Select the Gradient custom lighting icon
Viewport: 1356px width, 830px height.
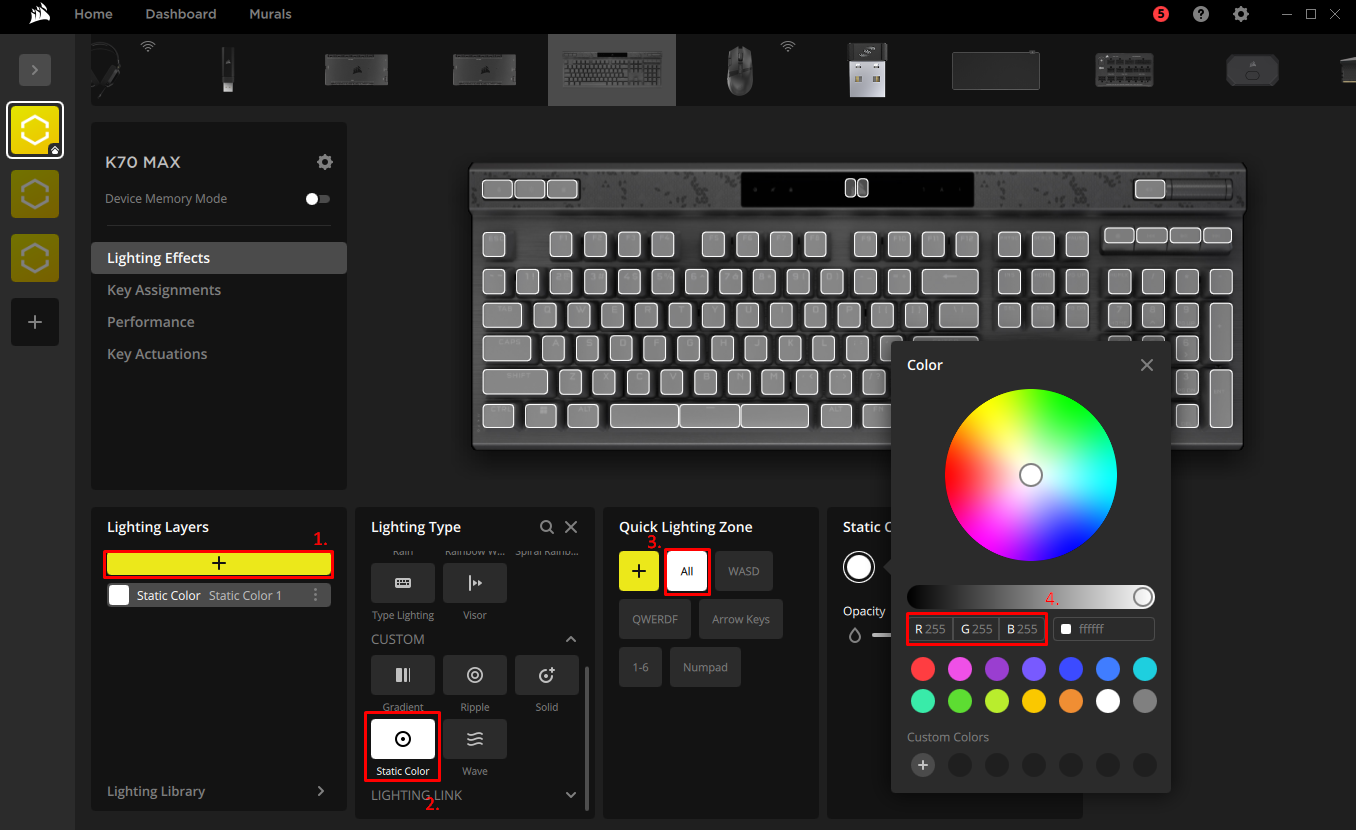[x=402, y=675]
